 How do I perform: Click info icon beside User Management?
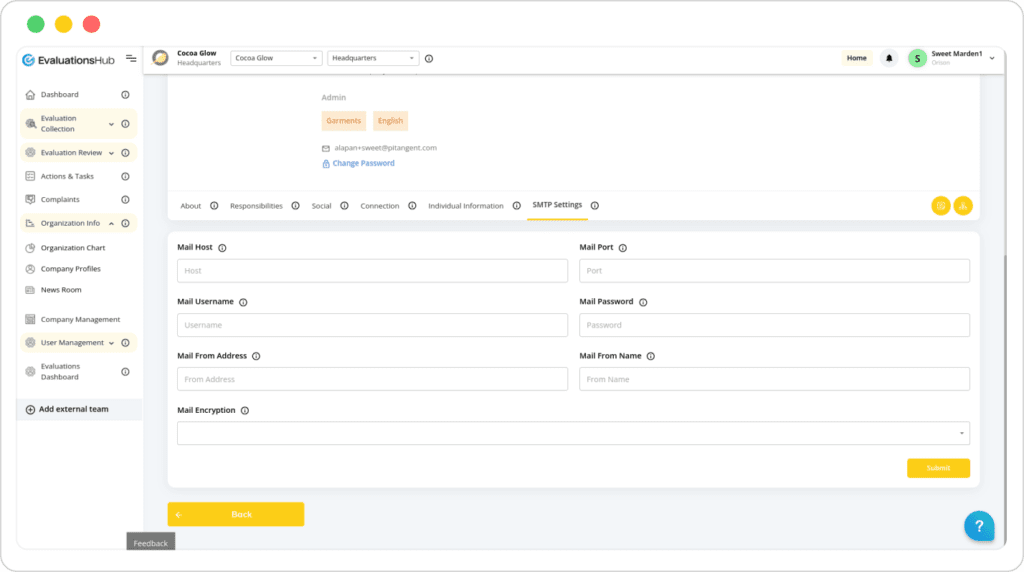point(125,343)
